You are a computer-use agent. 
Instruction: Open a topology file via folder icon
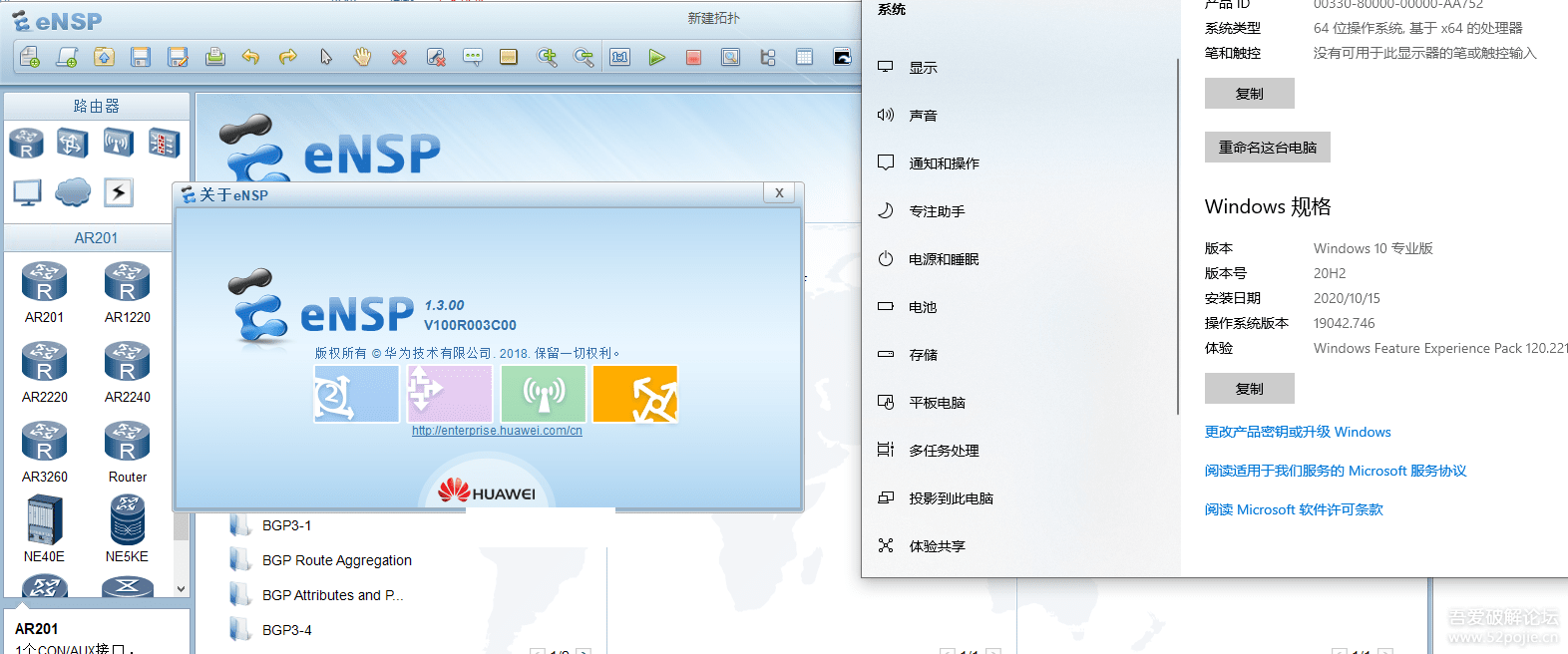click(x=104, y=57)
